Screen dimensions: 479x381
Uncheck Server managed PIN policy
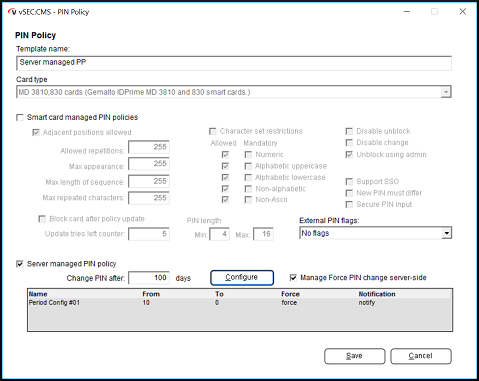click(20, 264)
